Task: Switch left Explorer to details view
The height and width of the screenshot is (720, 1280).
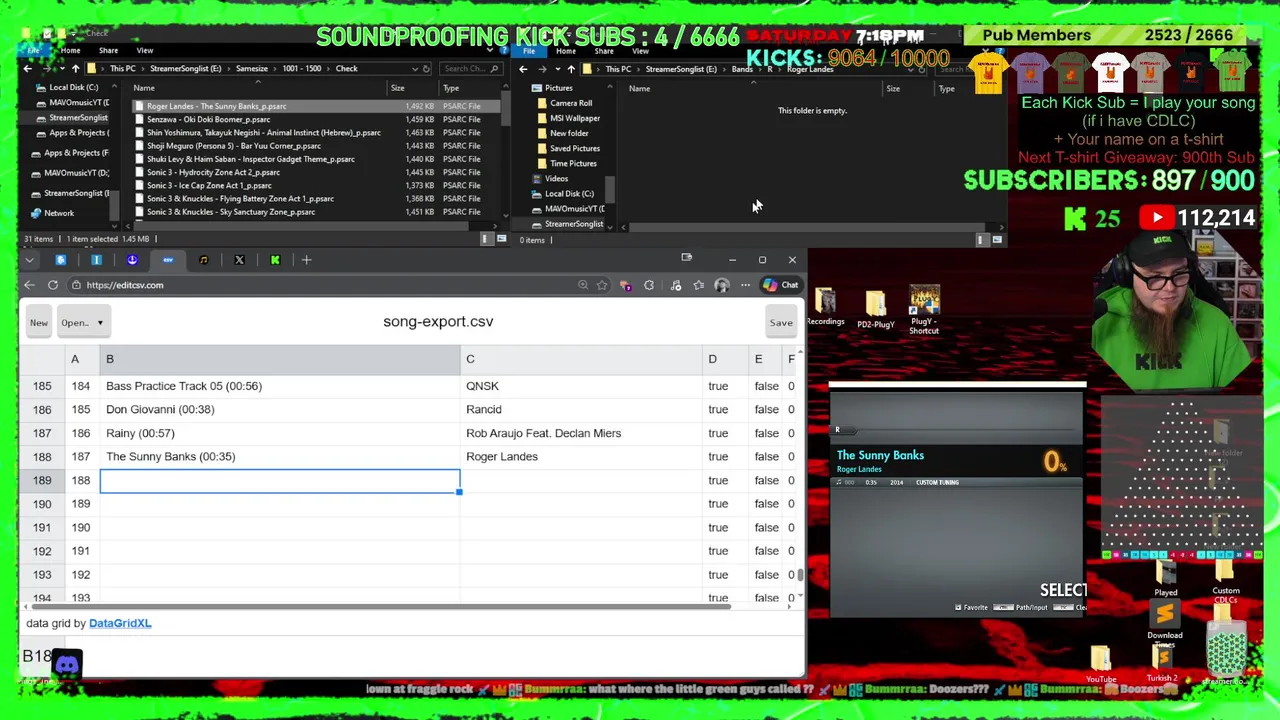Action: (487, 239)
